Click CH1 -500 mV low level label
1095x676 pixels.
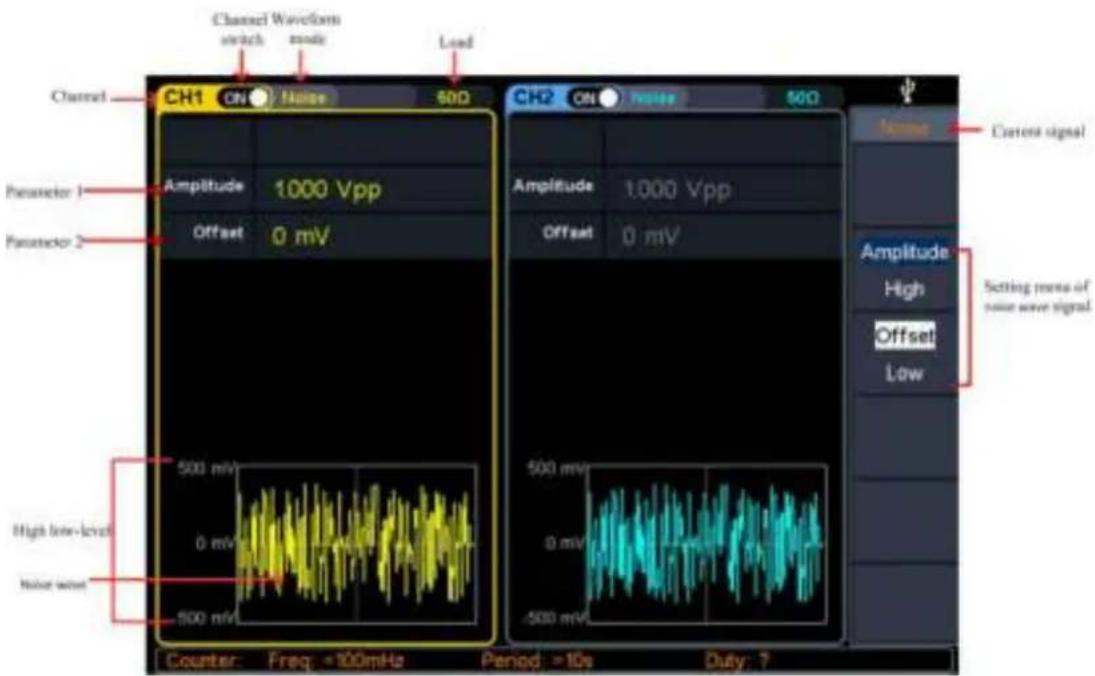[205, 618]
